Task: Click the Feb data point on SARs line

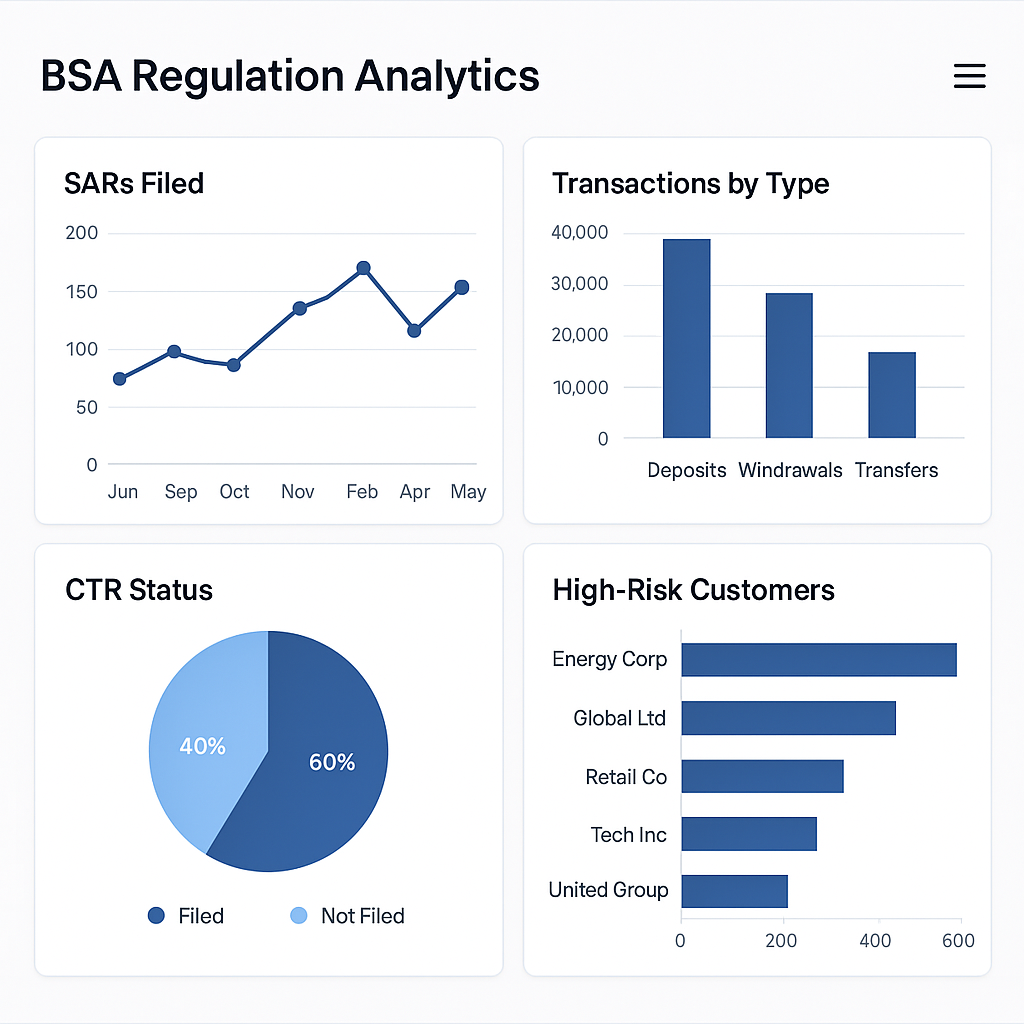Action: tap(361, 266)
